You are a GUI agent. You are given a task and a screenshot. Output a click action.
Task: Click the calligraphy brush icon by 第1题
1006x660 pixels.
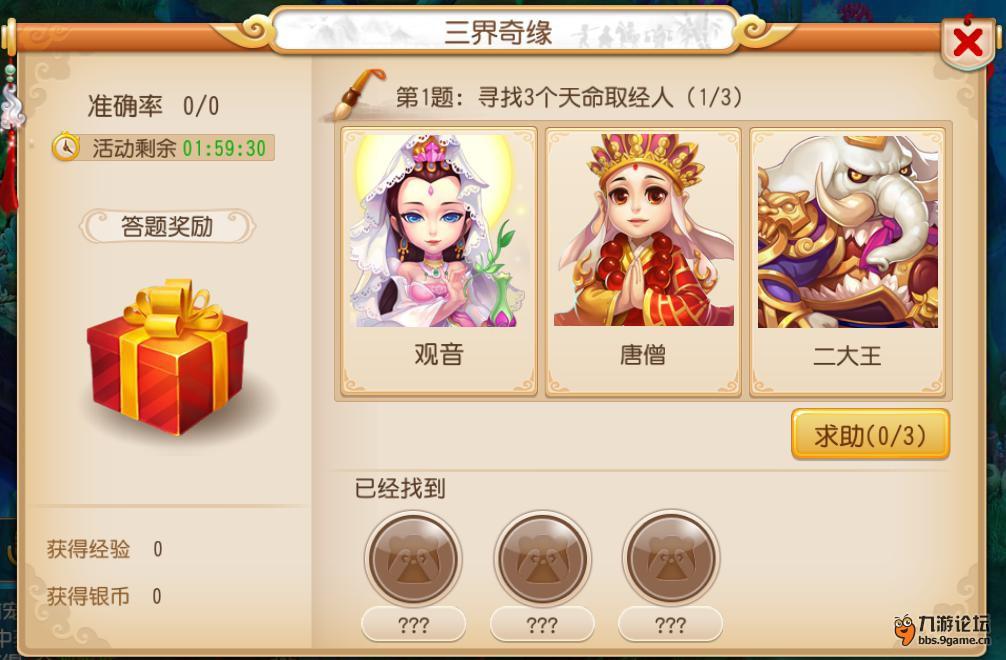pos(354,95)
